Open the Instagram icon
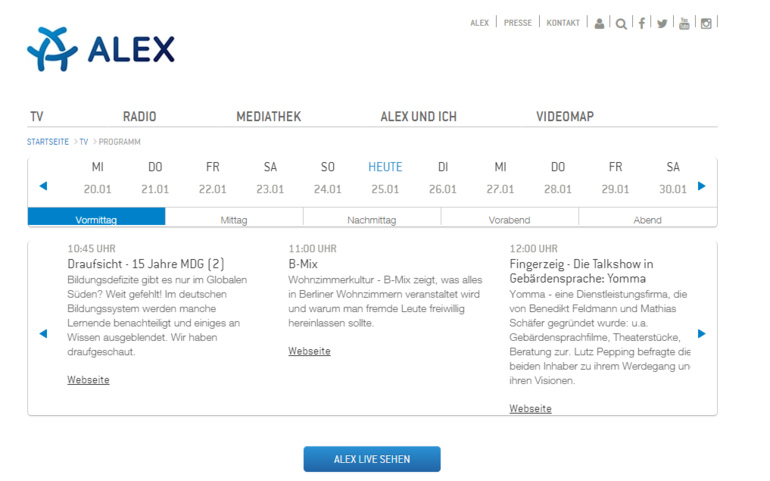770x481 pixels. click(x=706, y=24)
